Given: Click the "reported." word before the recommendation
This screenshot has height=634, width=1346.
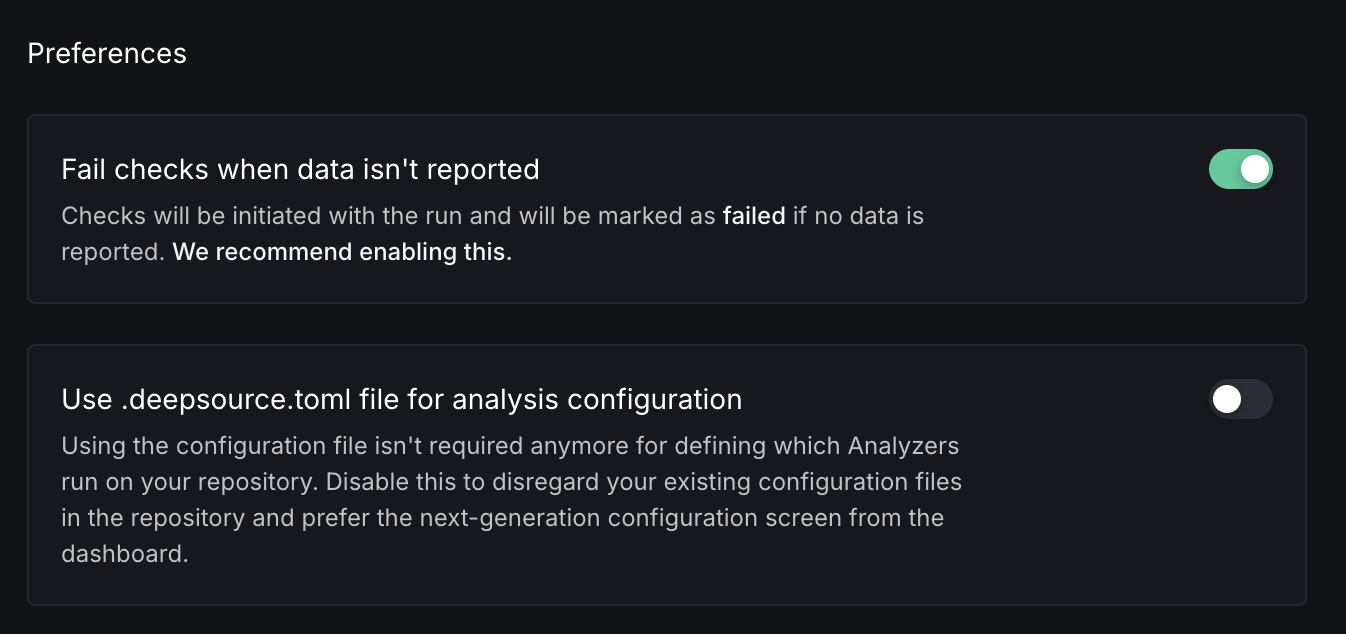Looking at the screenshot, I should pos(112,253).
